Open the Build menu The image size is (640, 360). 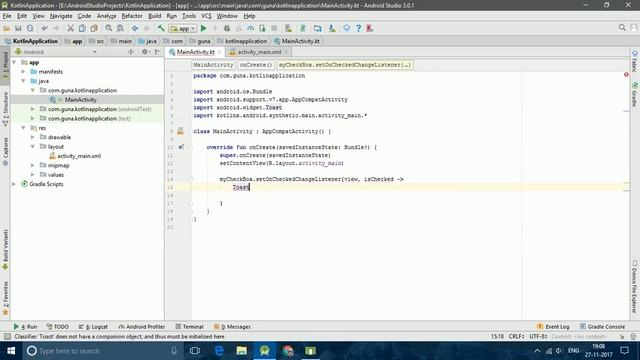pos(154,16)
